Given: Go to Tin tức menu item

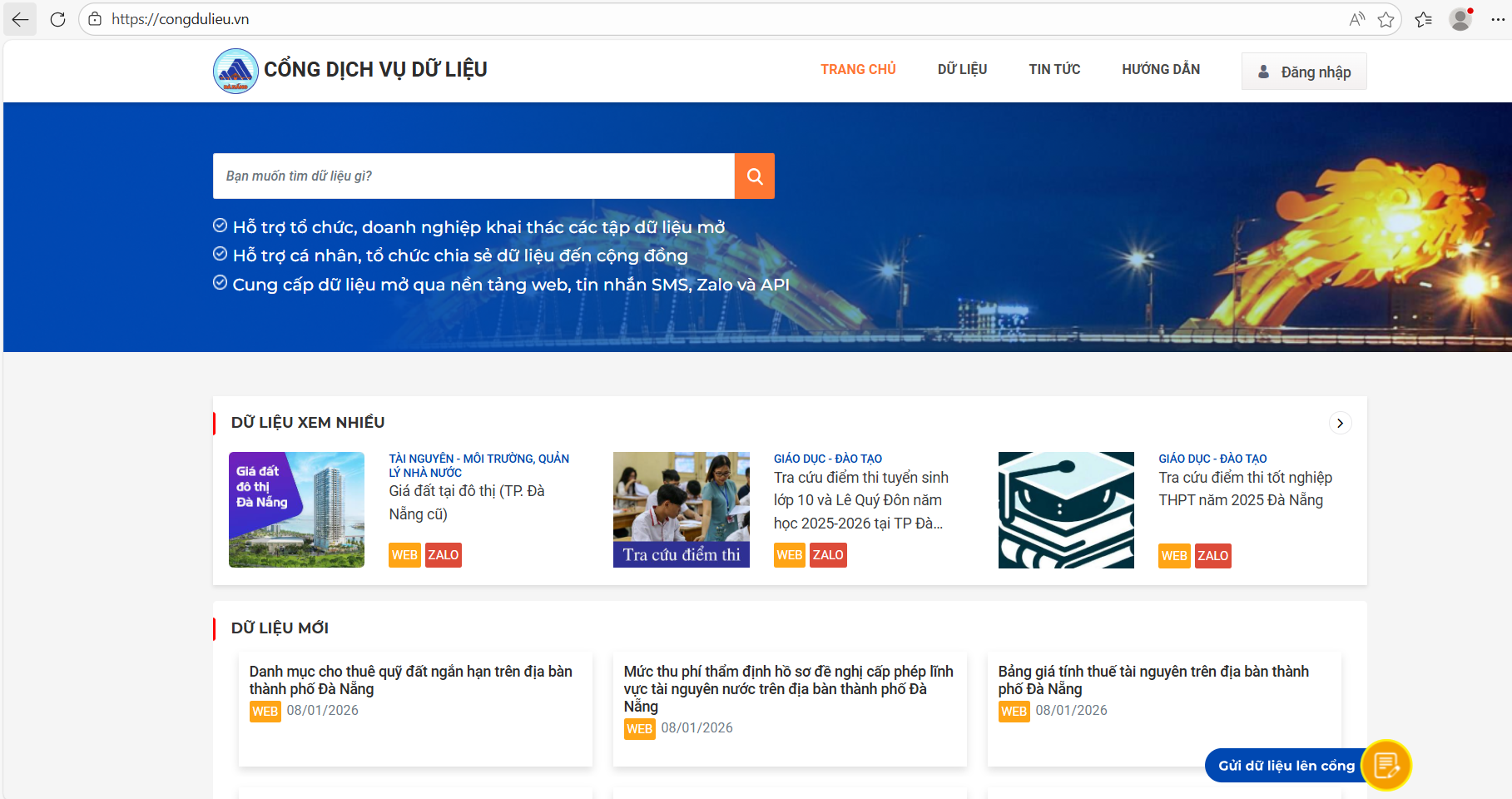Looking at the screenshot, I should tap(1054, 69).
